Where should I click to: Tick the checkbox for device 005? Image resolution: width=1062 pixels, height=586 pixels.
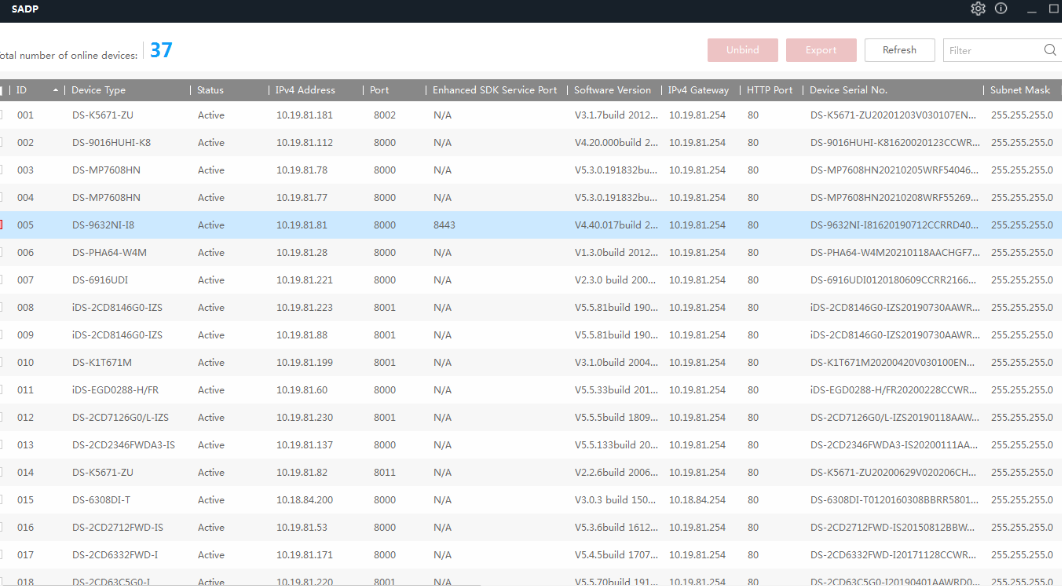point(1,224)
